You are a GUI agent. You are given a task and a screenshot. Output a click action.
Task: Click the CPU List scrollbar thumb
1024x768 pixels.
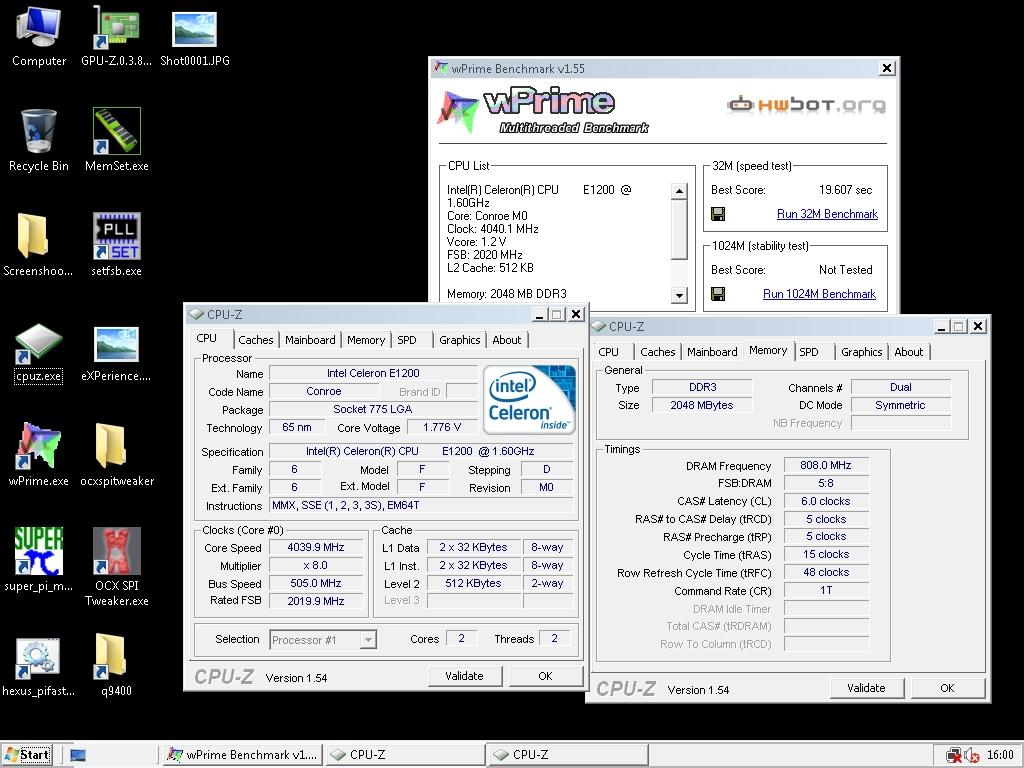pos(679,229)
